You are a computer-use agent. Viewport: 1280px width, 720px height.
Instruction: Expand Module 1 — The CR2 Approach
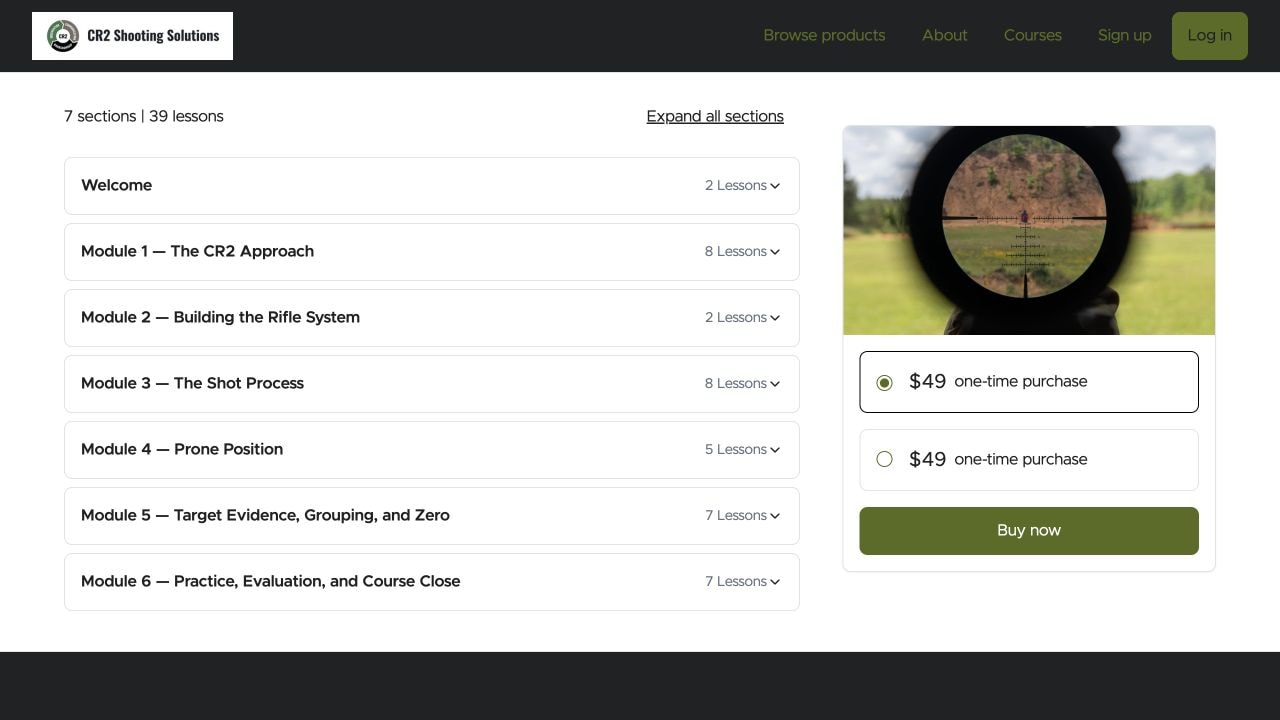click(x=432, y=252)
